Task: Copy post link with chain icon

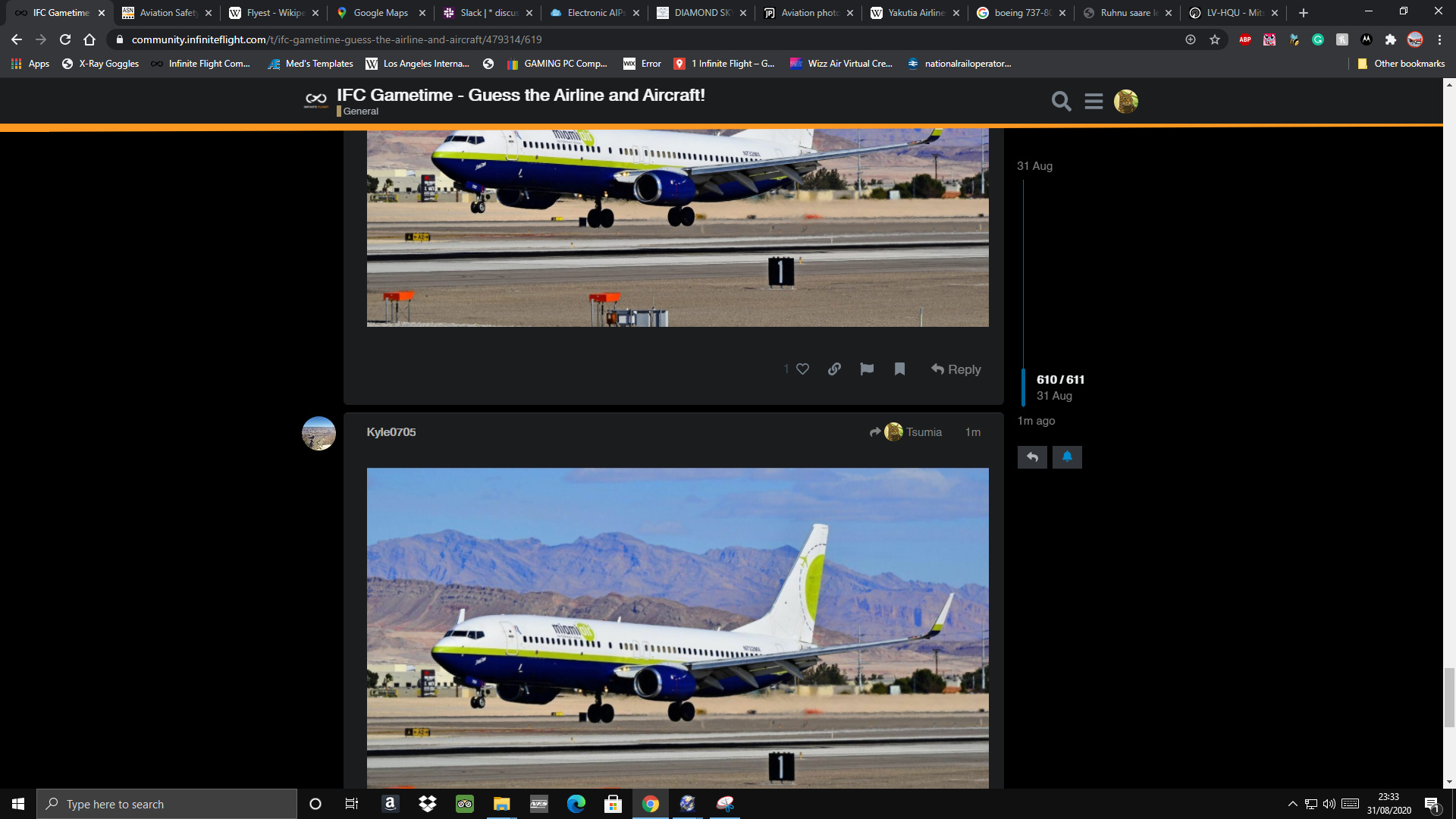Action: click(834, 369)
